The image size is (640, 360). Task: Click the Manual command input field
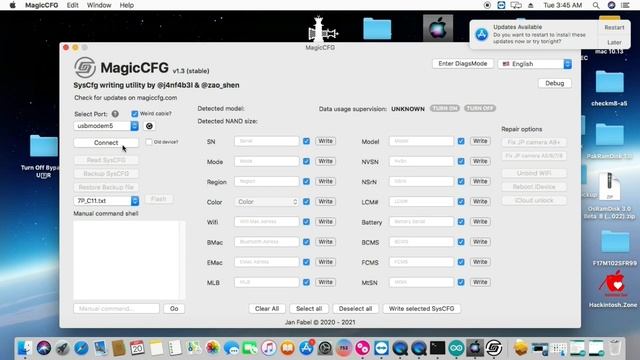pyautogui.click(x=116, y=309)
